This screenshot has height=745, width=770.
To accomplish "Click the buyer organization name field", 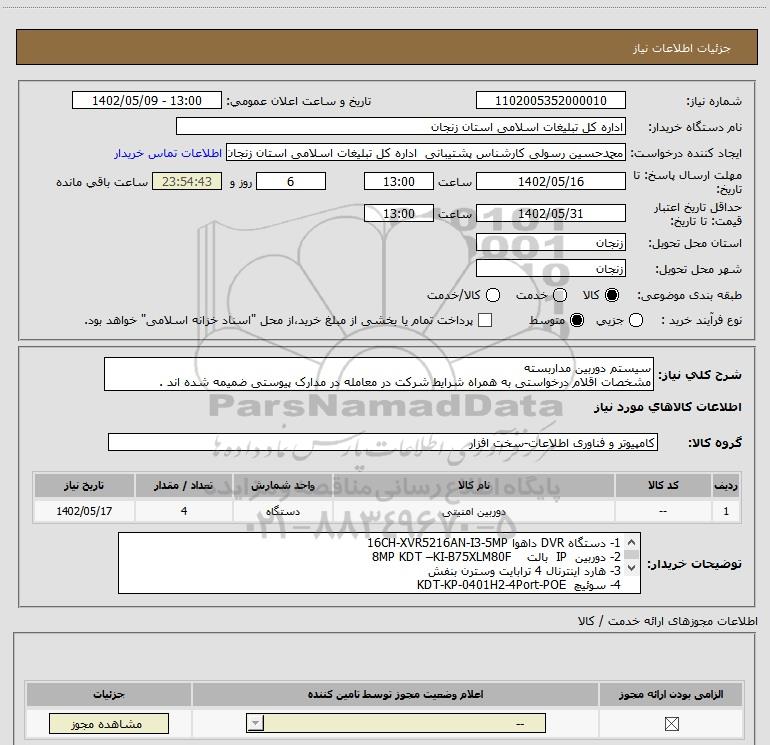I will (x=401, y=126).
